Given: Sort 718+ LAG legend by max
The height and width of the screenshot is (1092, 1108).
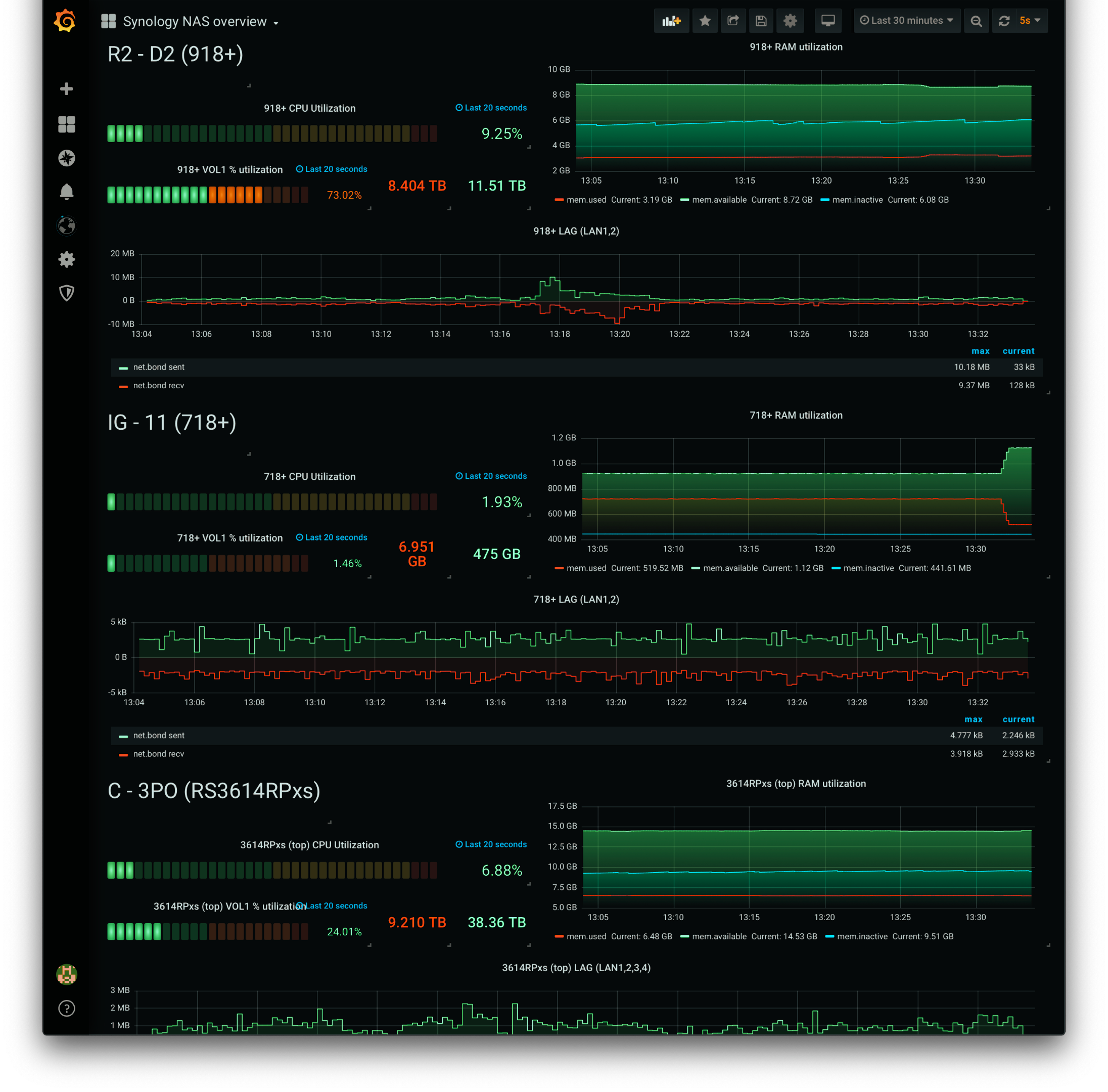Looking at the screenshot, I should pyautogui.click(x=973, y=719).
